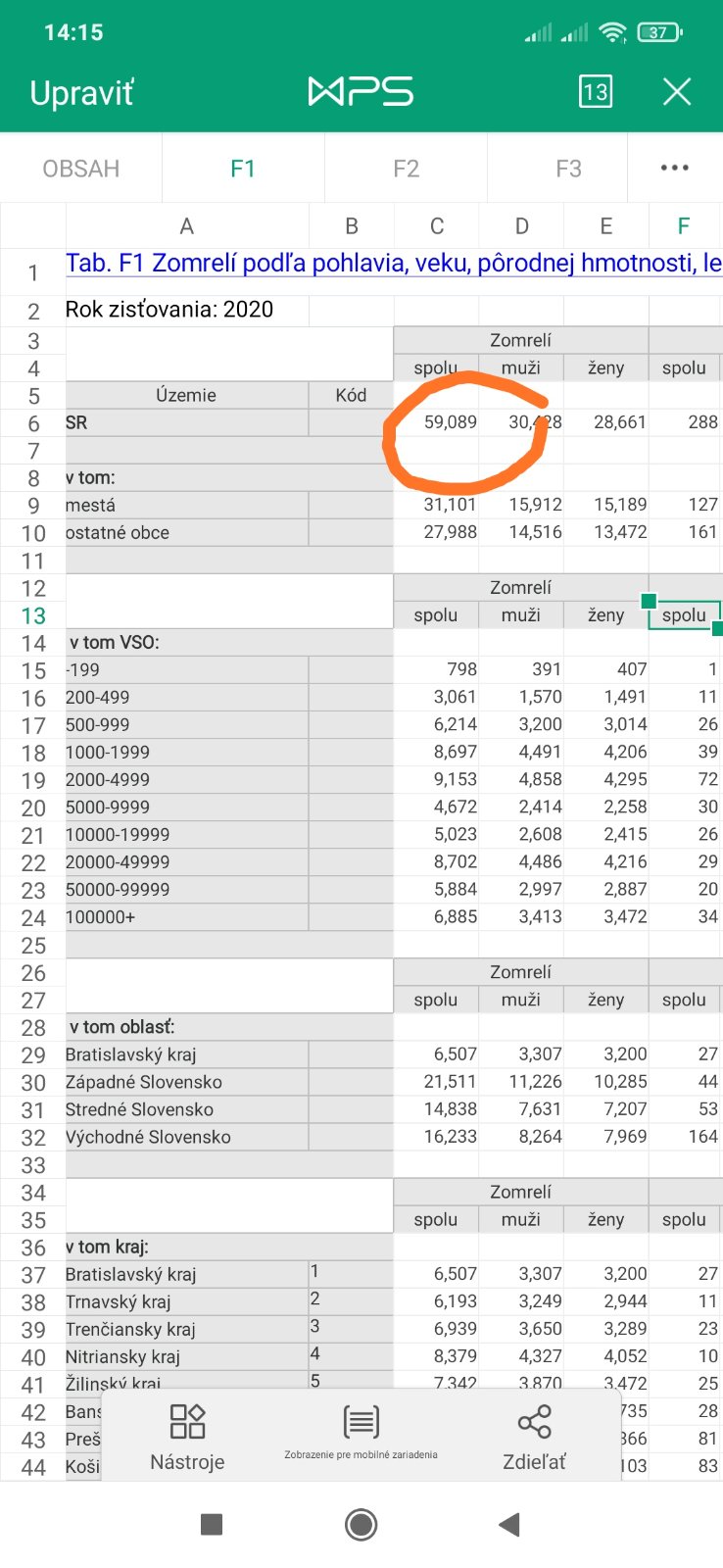Screen dimensions: 723x1568
Task: Select column A header
Action: pyautogui.click(x=186, y=226)
